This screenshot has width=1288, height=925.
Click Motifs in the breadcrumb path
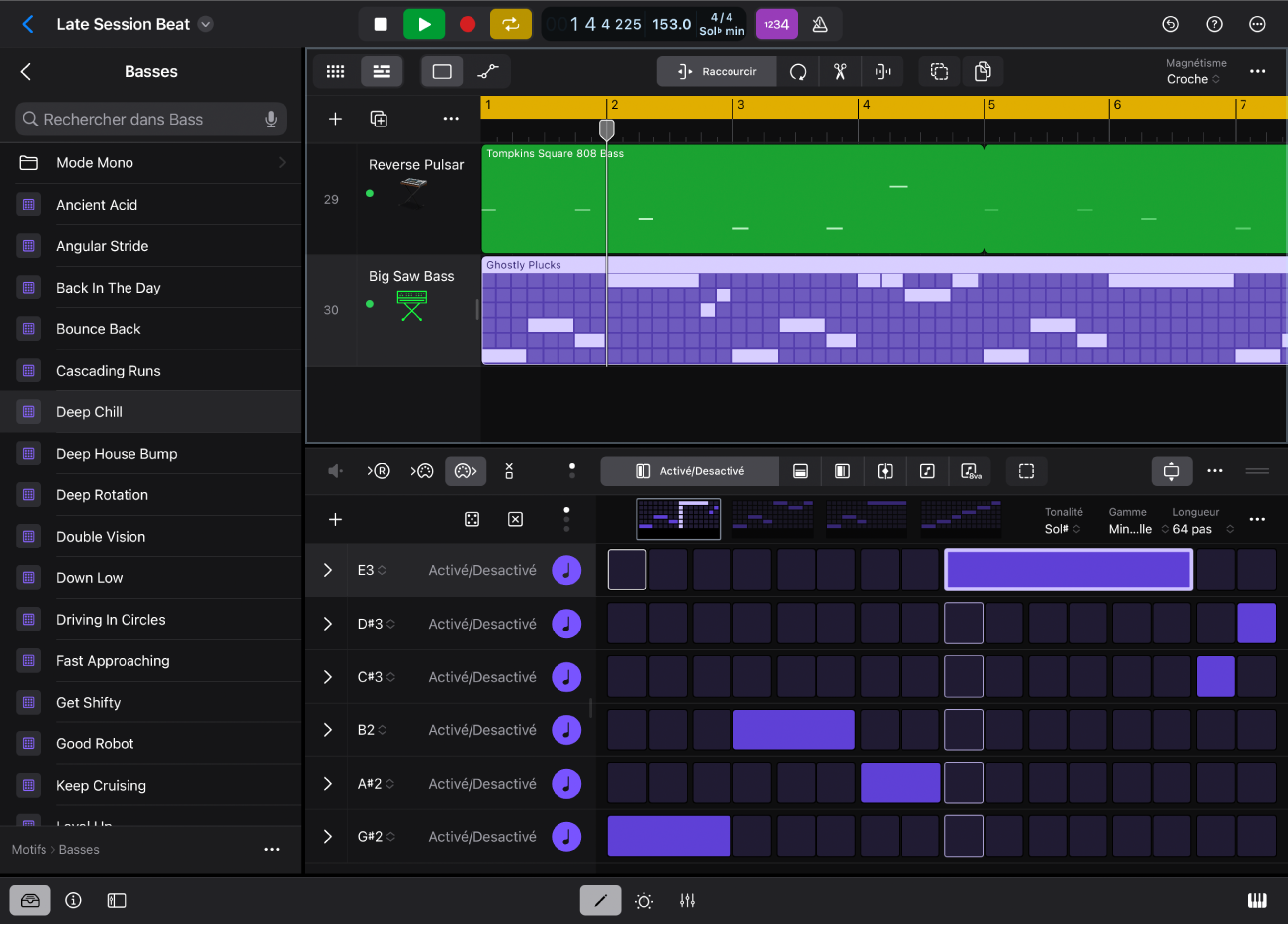(29, 849)
